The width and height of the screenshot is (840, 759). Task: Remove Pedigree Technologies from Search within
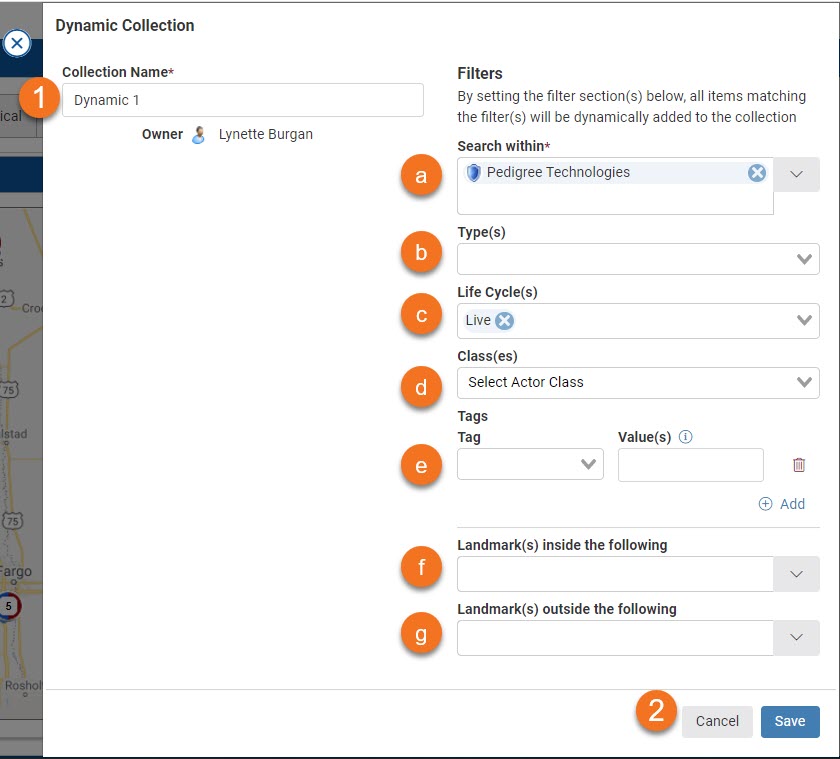click(x=757, y=172)
